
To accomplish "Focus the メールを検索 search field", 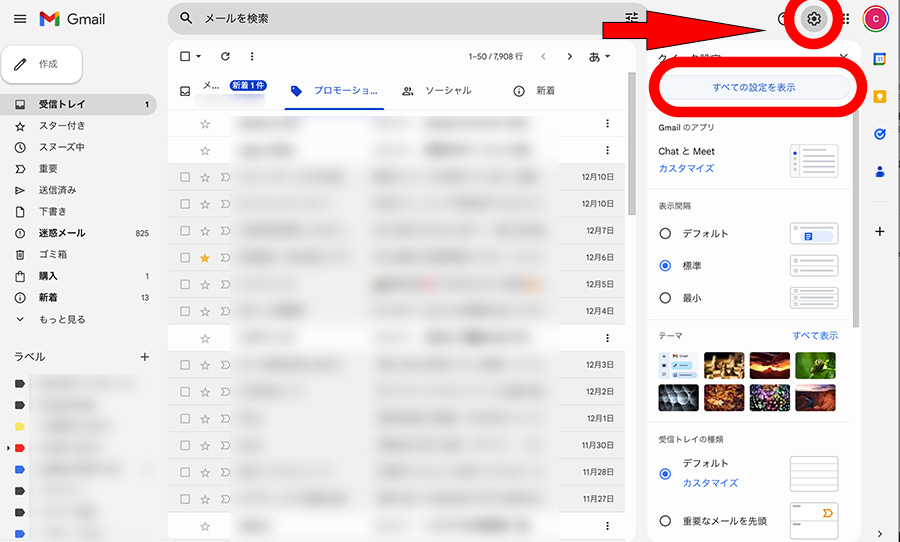I will [408, 18].
